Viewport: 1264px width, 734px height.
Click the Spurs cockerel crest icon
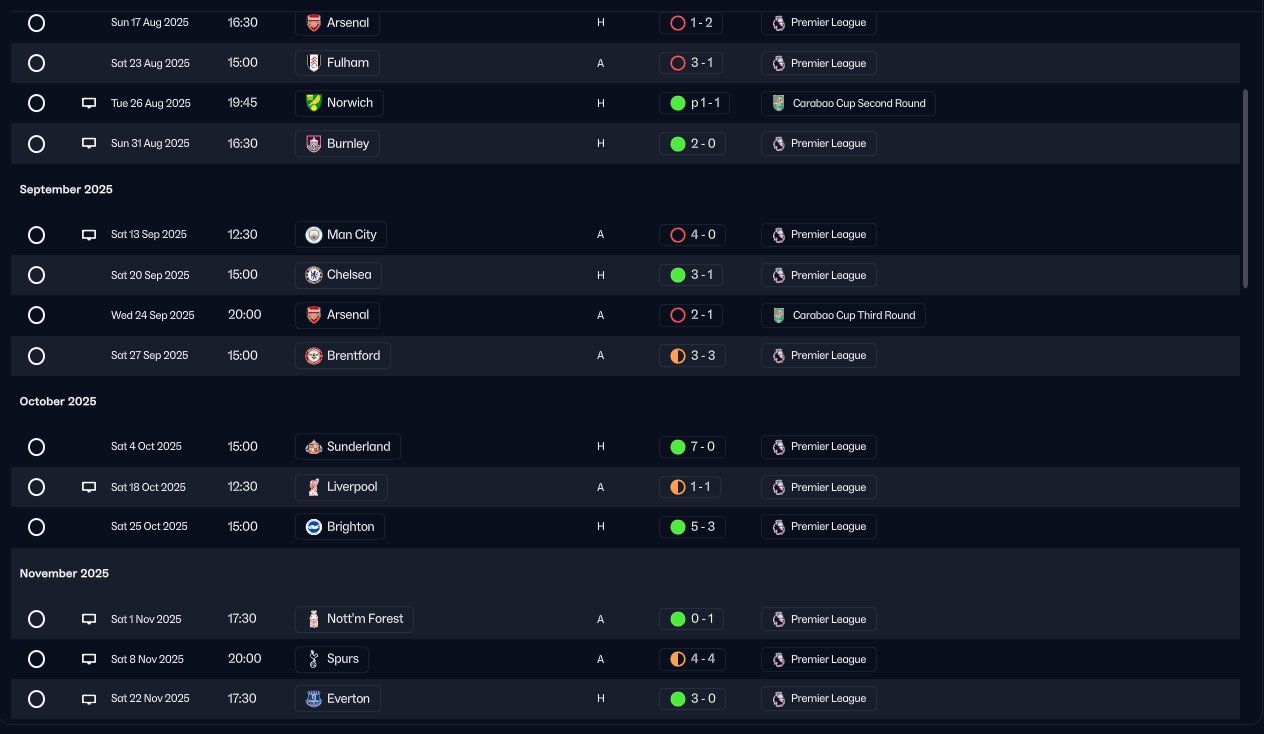[x=314, y=659]
